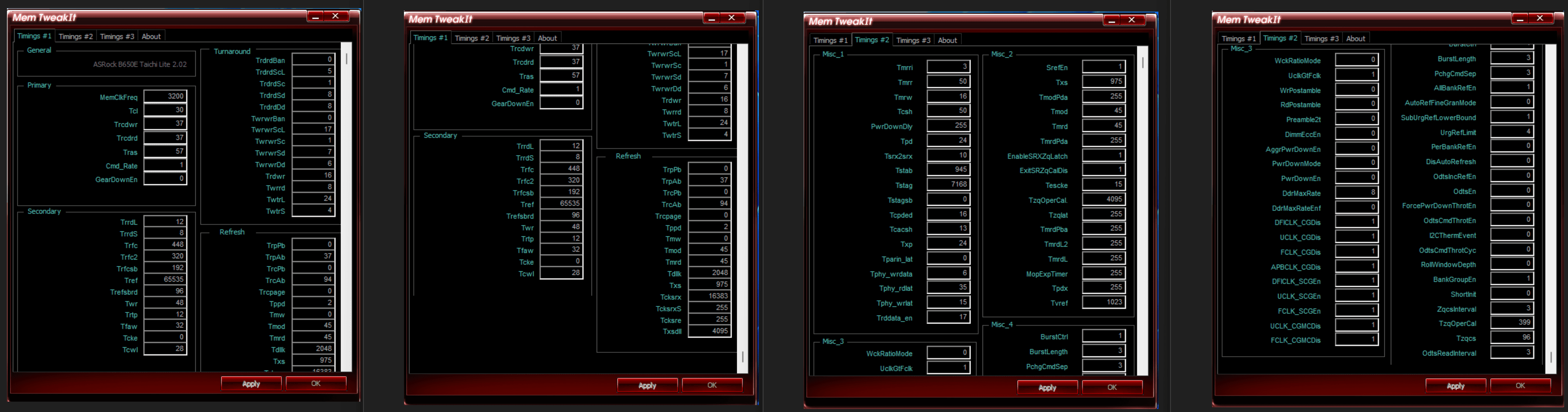The image size is (1568, 412).
Task: Click the vertical scrollbar in third window
Action: (x=1142, y=211)
